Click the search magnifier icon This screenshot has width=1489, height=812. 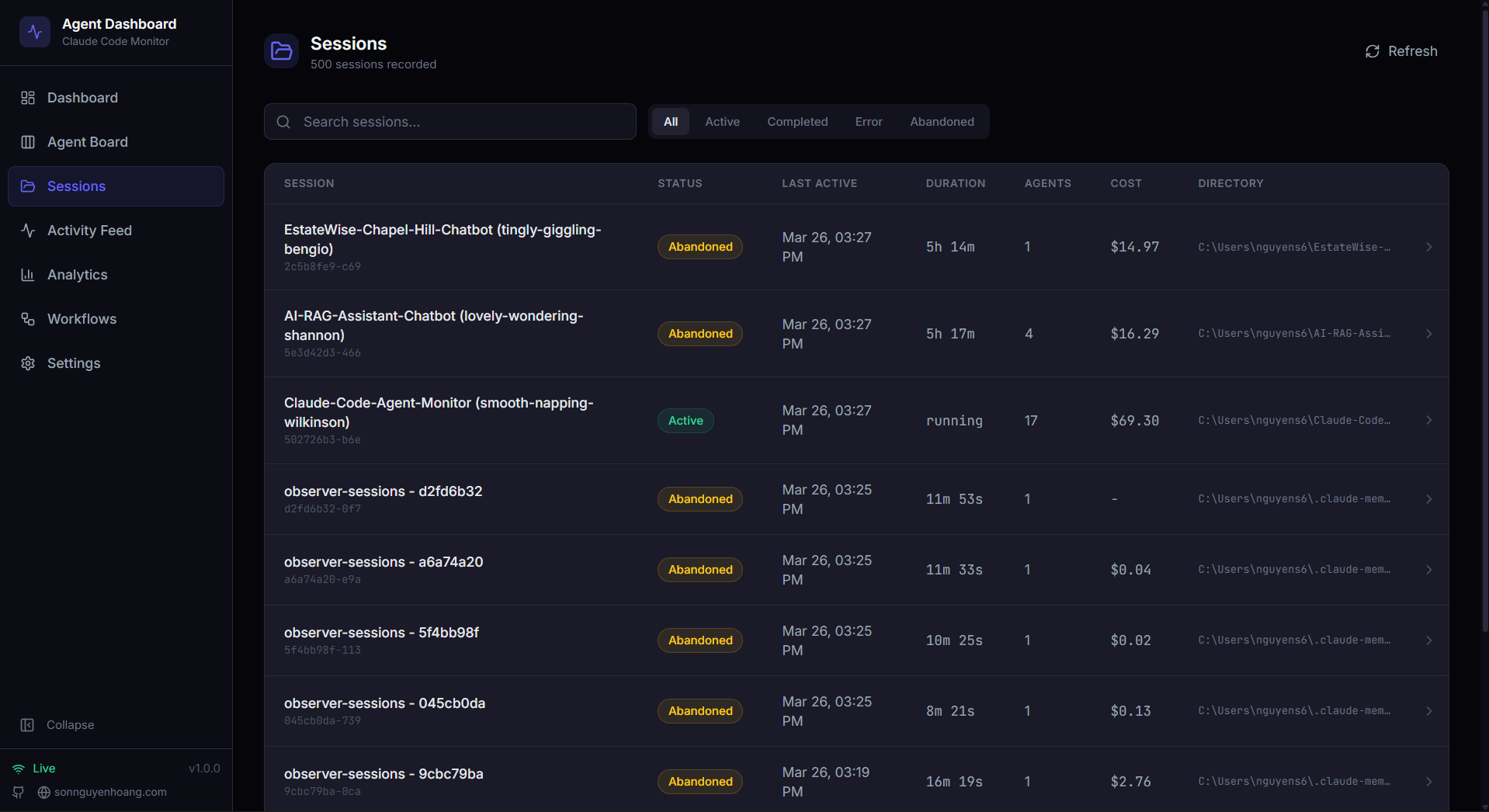coord(283,122)
